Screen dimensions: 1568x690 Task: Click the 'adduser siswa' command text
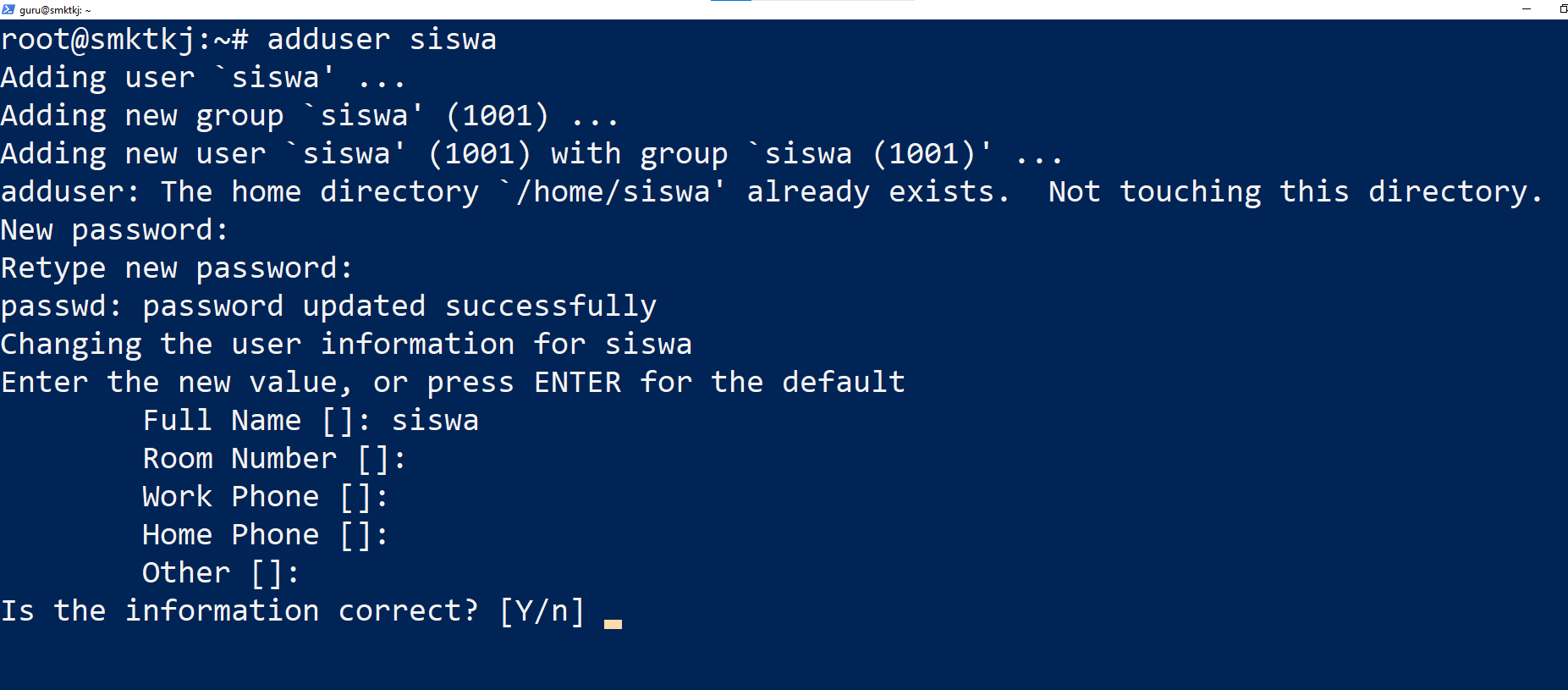pyautogui.click(x=382, y=40)
